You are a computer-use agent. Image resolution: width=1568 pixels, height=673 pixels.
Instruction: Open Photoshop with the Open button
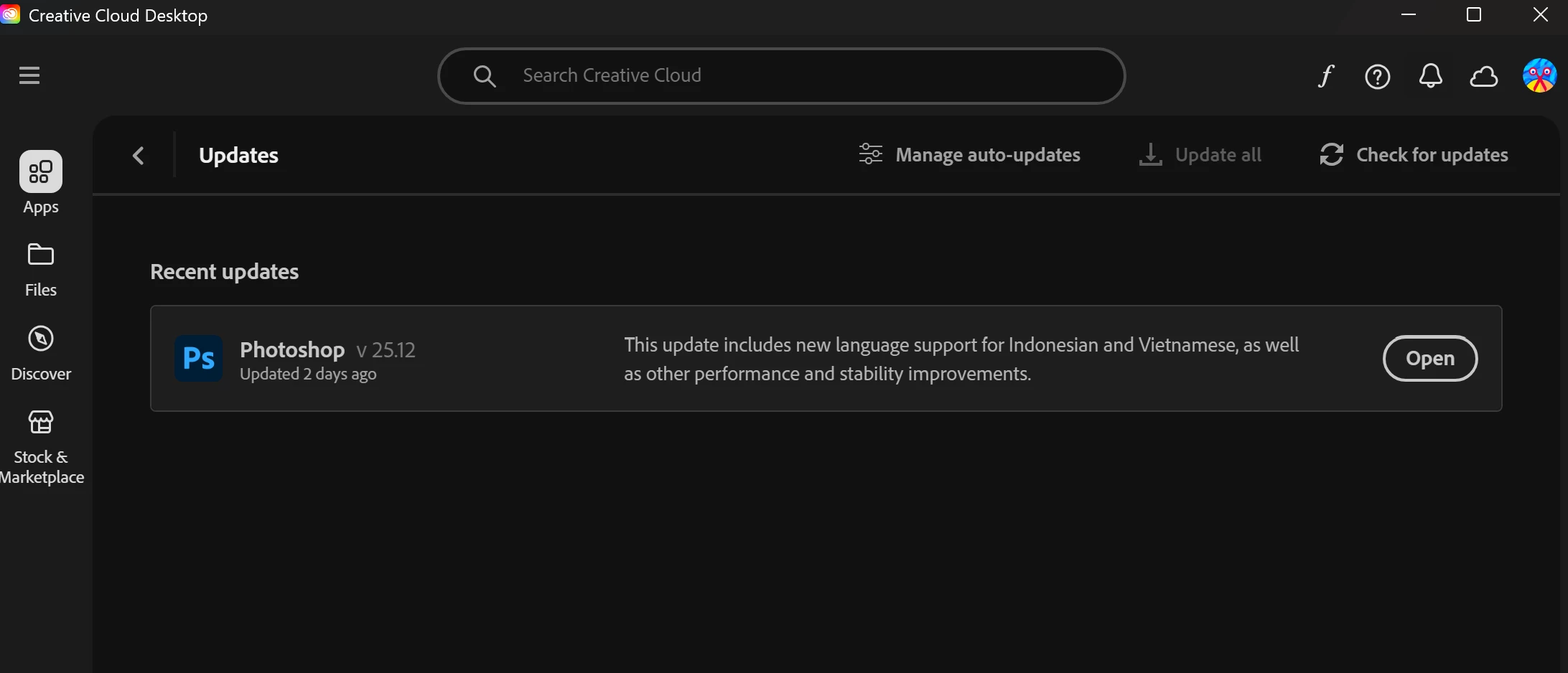point(1430,358)
